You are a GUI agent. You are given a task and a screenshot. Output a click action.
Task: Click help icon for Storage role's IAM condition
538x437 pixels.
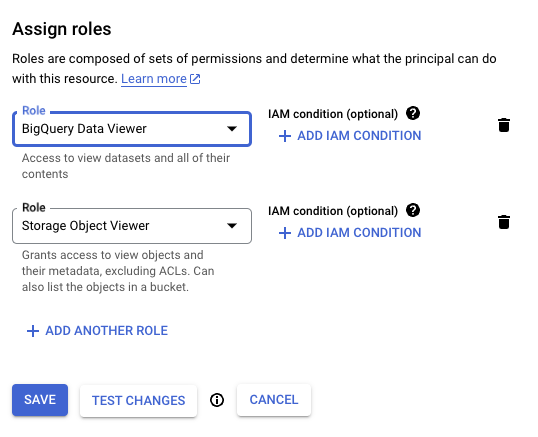[x=413, y=210]
